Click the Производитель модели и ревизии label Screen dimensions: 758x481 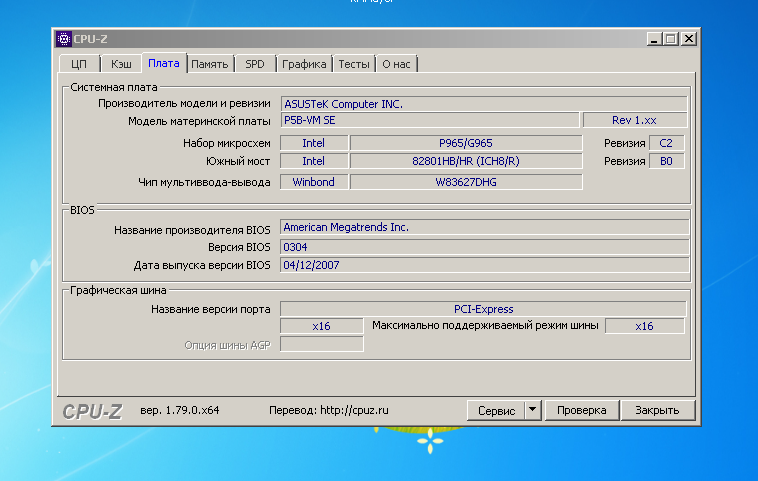pos(184,103)
